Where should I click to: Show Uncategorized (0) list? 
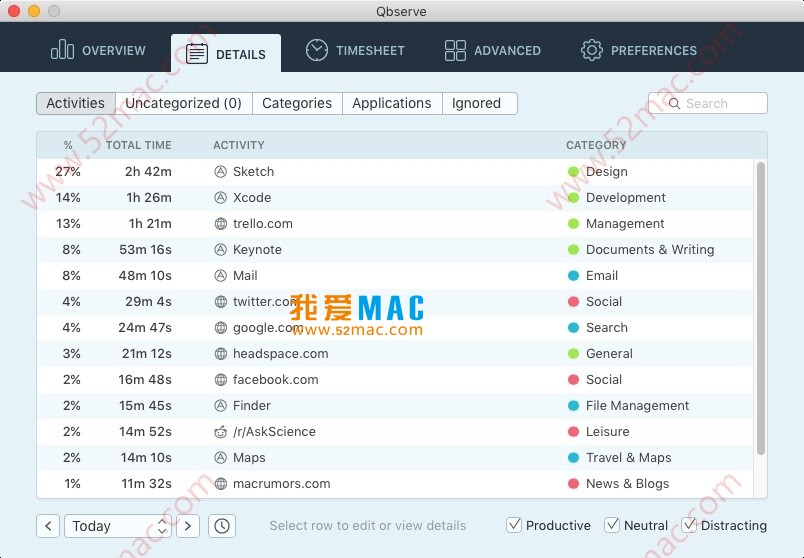[184, 103]
